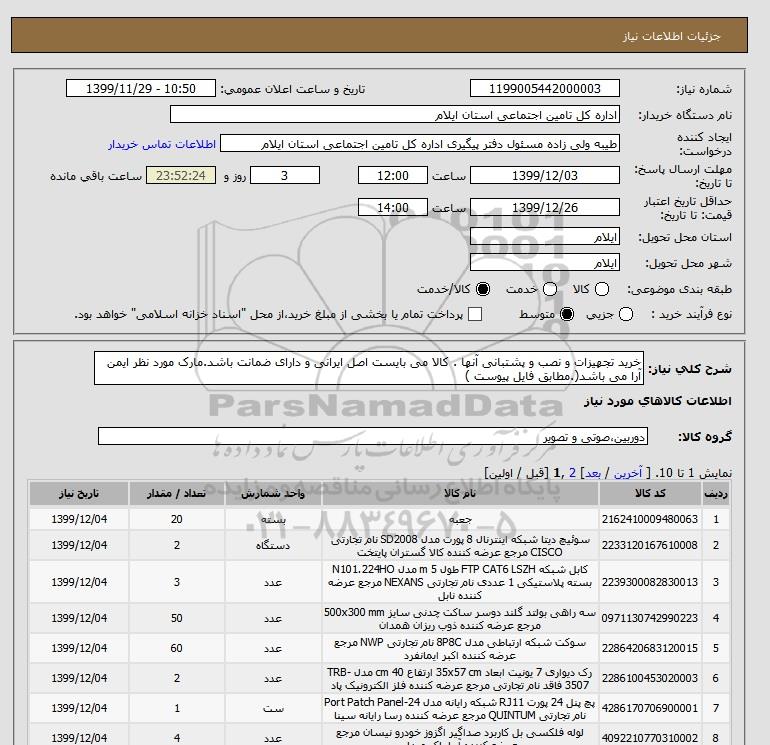Screen dimensions: 770x745
Task: Click the remaining time countdown 23:52:24
Action: pyautogui.click(x=181, y=175)
